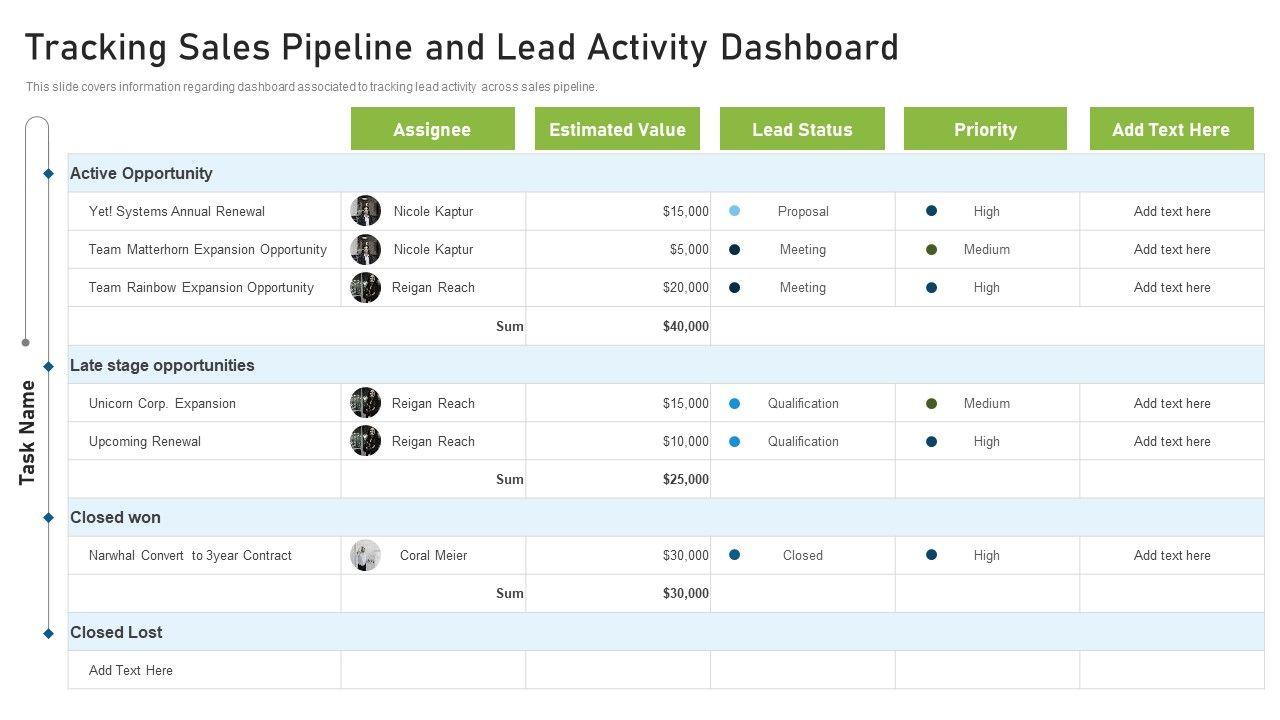Click the Assignee column header
The width and height of the screenshot is (1280, 720).
point(432,129)
